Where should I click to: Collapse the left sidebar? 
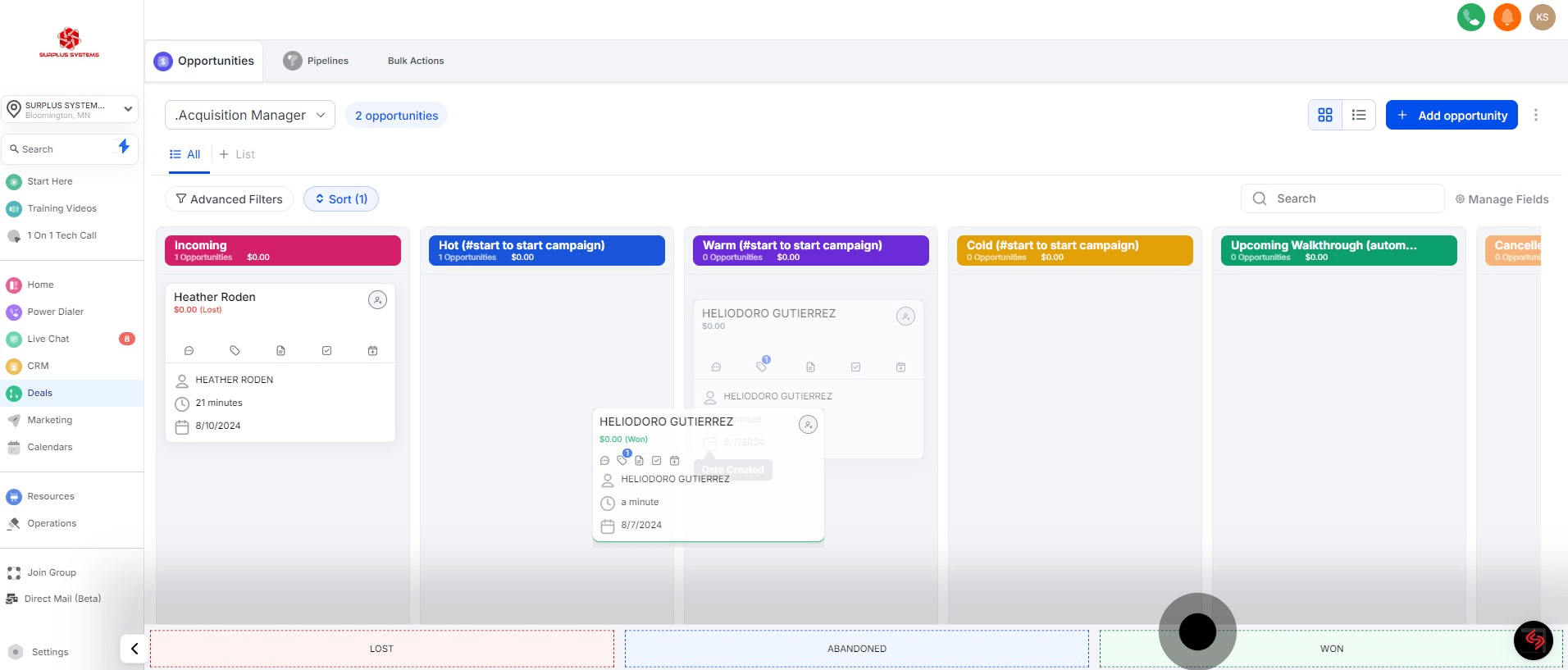[134, 649]
